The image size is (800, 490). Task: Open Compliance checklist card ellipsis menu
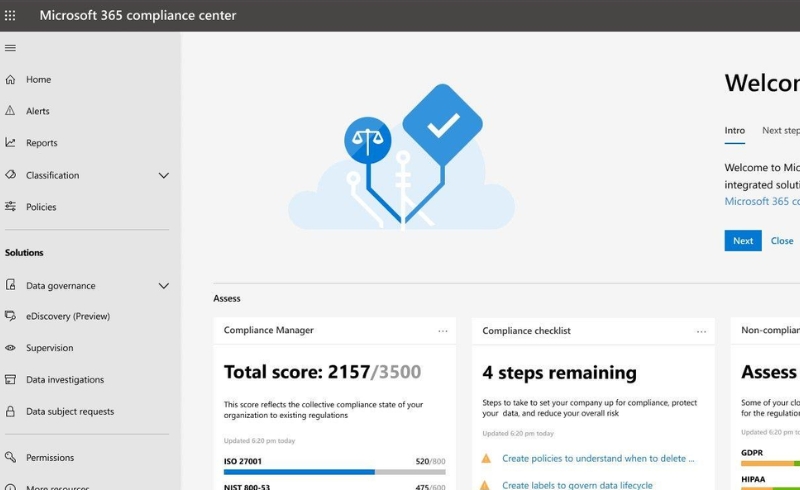pos(702,332)
